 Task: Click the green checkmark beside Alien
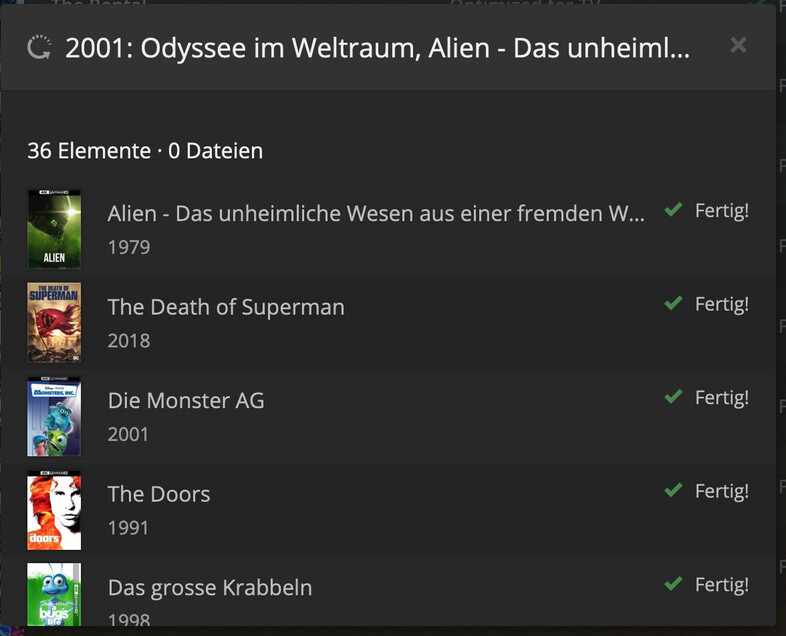[673, 210]
